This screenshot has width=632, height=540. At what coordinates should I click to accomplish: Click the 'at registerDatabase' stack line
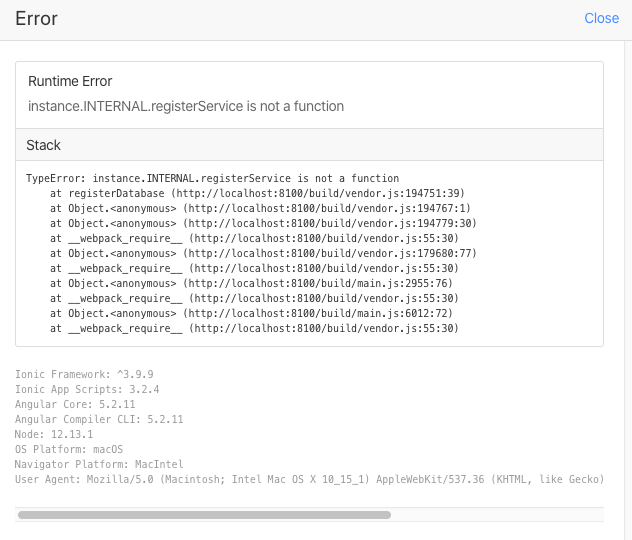click(x=257, y=193)
